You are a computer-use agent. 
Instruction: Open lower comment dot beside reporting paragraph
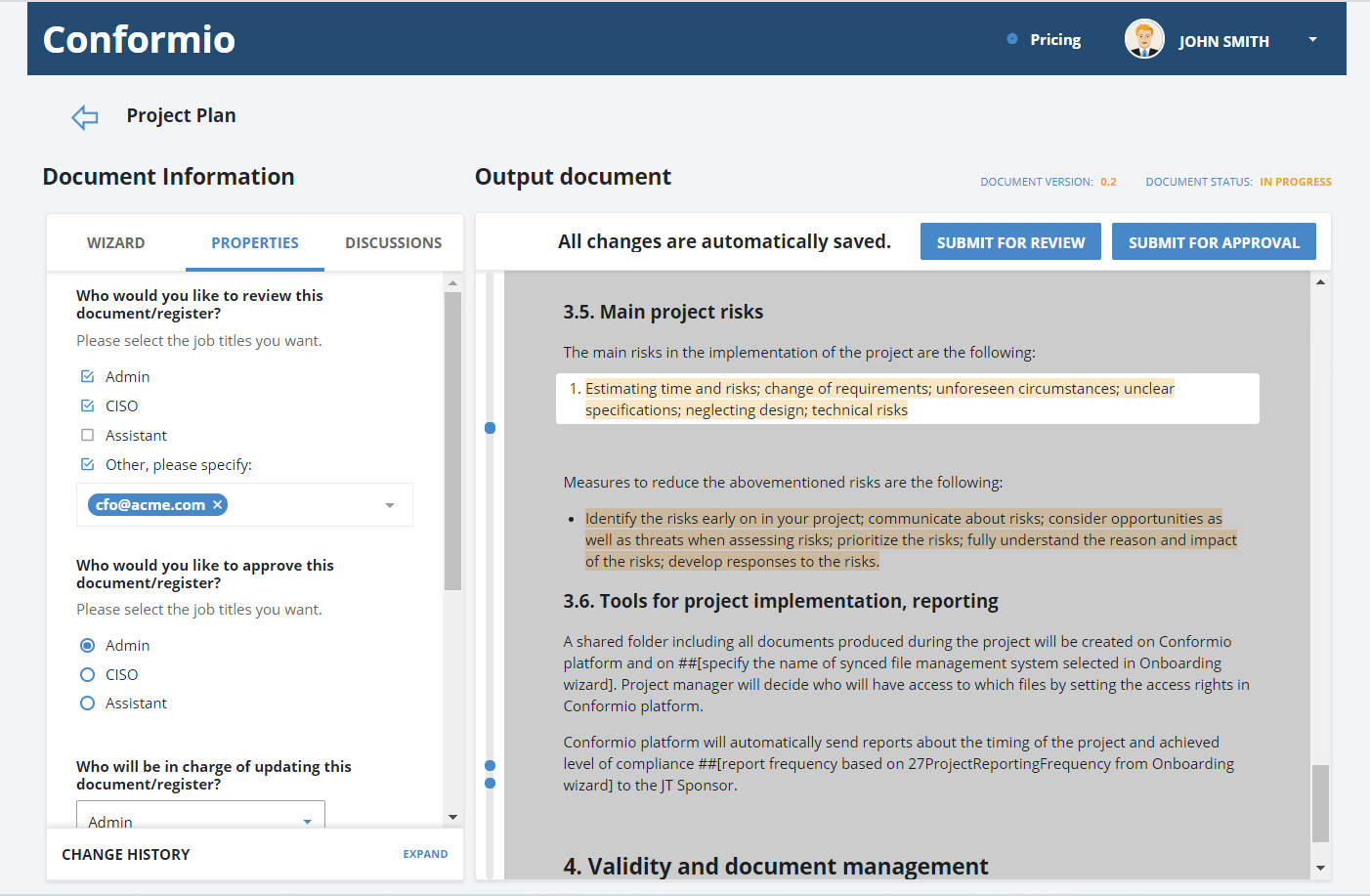tap(491, 783)
